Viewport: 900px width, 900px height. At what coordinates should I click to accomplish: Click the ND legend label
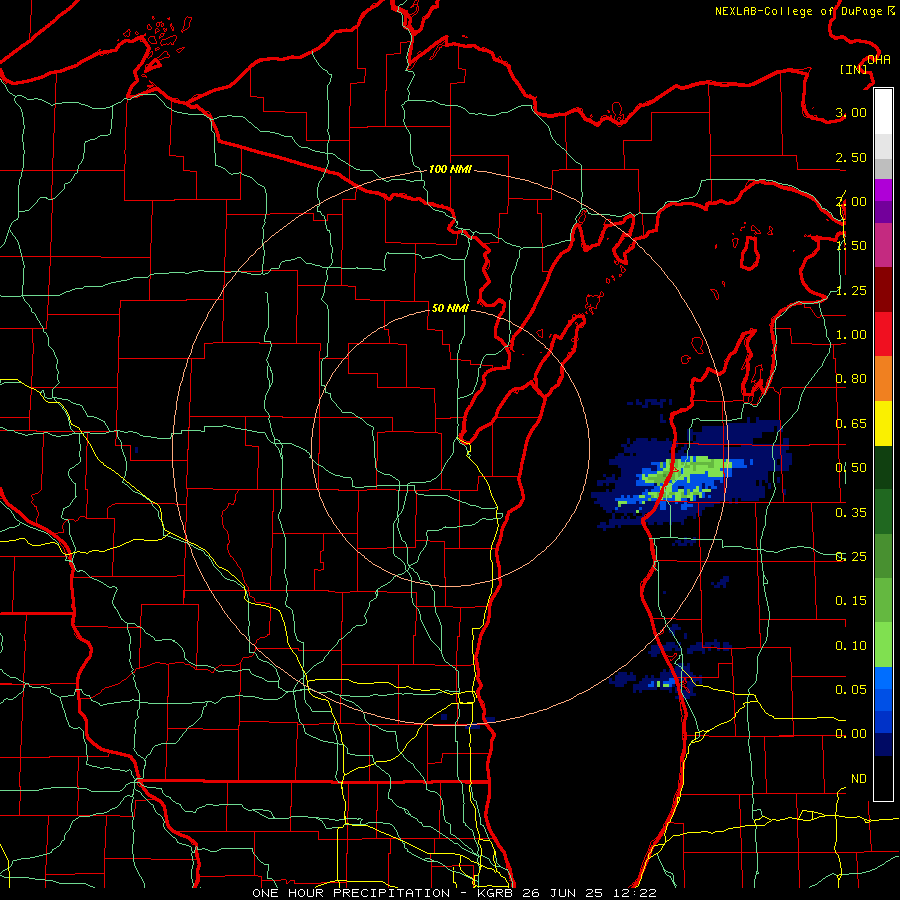pos(859,779)
